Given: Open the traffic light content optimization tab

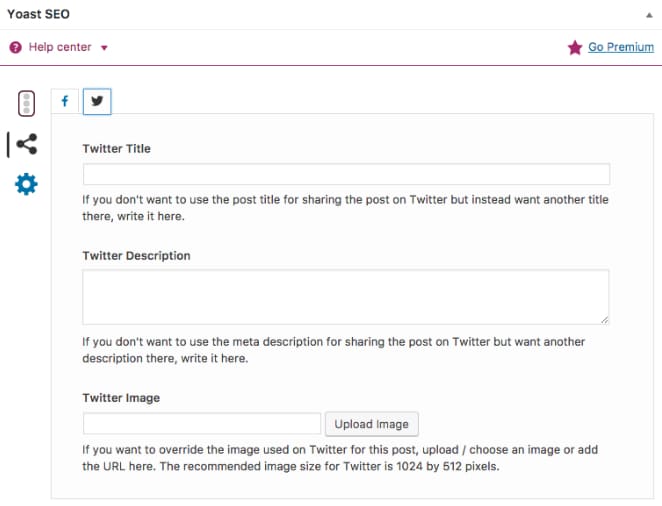Looking at the screenshot, I should (27, 103).
